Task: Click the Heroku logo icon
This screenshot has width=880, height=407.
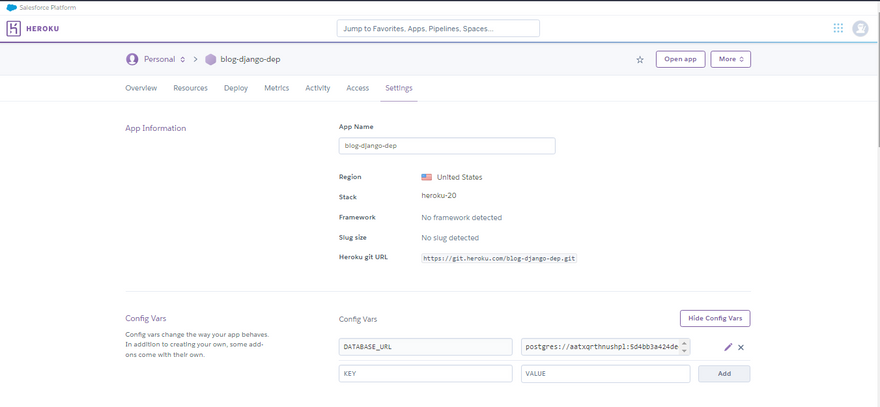Action: 14,29
